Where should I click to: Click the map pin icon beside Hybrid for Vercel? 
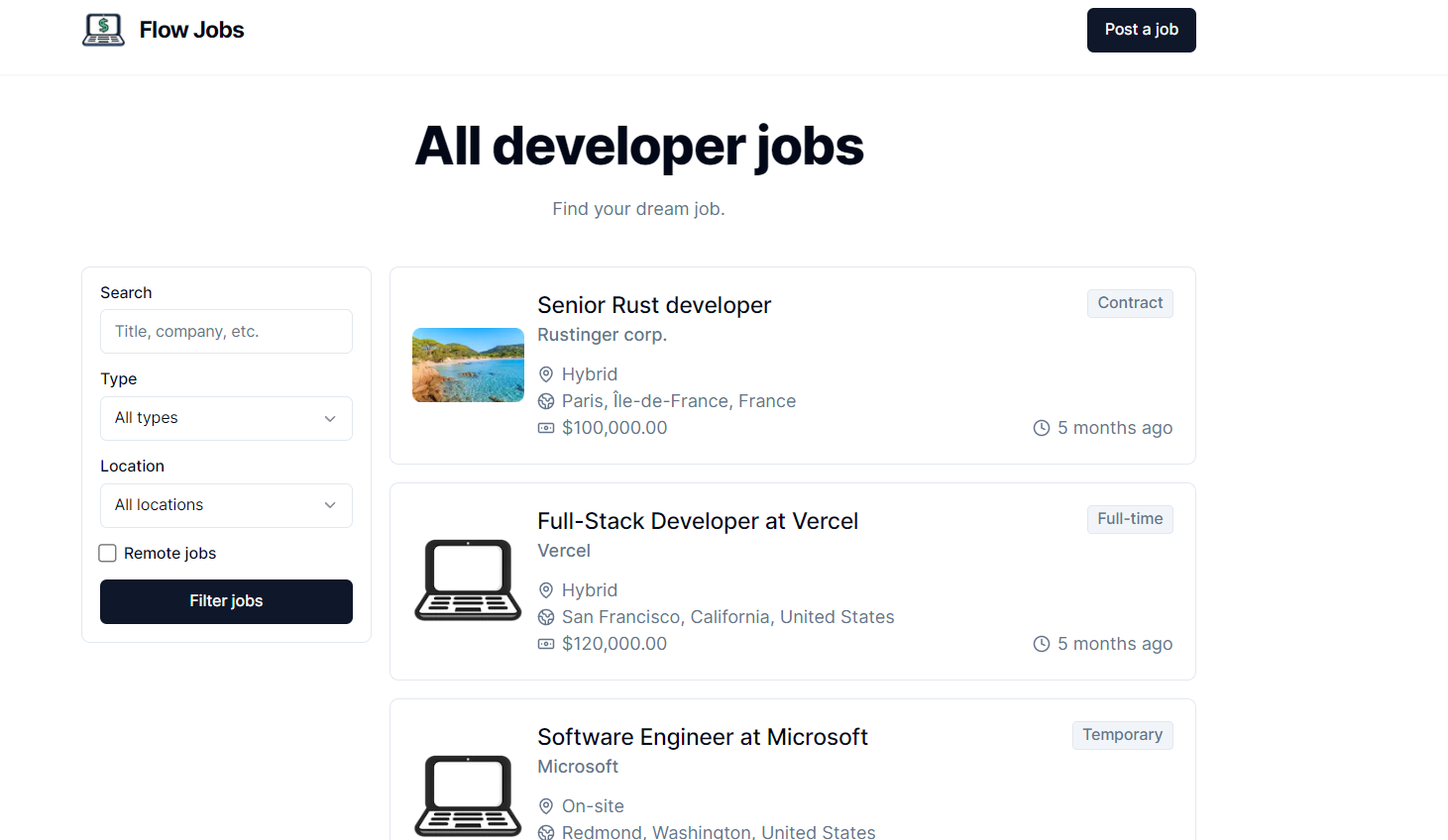pyautogui.click(x=546, y=590)
